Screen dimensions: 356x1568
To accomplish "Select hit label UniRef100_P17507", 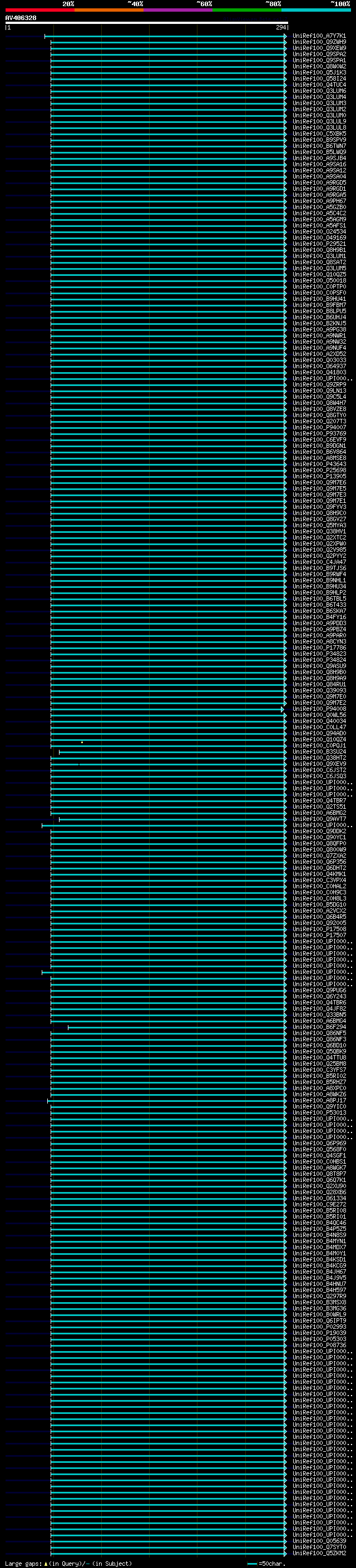I will pos(319,936).
